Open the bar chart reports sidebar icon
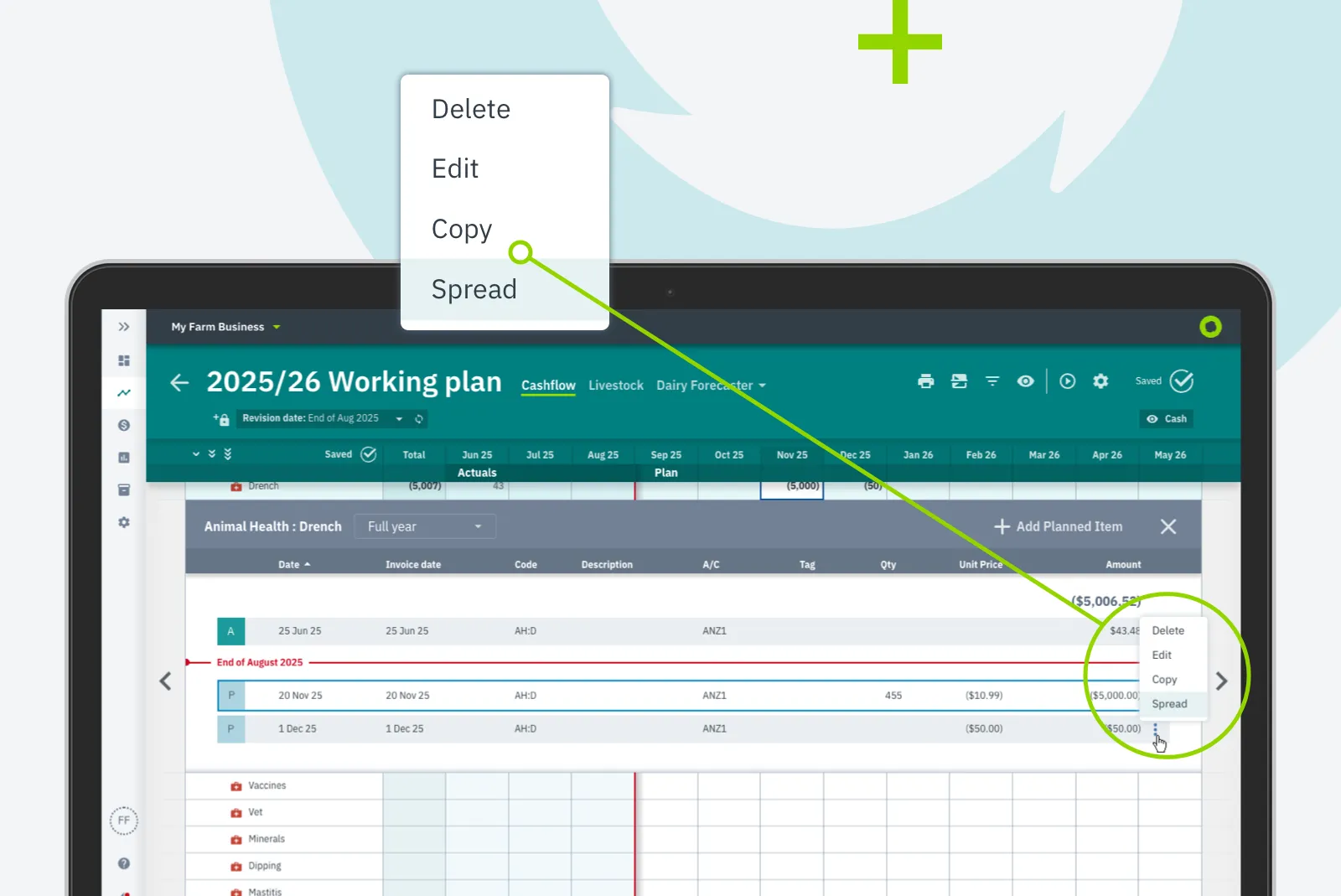1341x896 pixels. pos(124,458)
